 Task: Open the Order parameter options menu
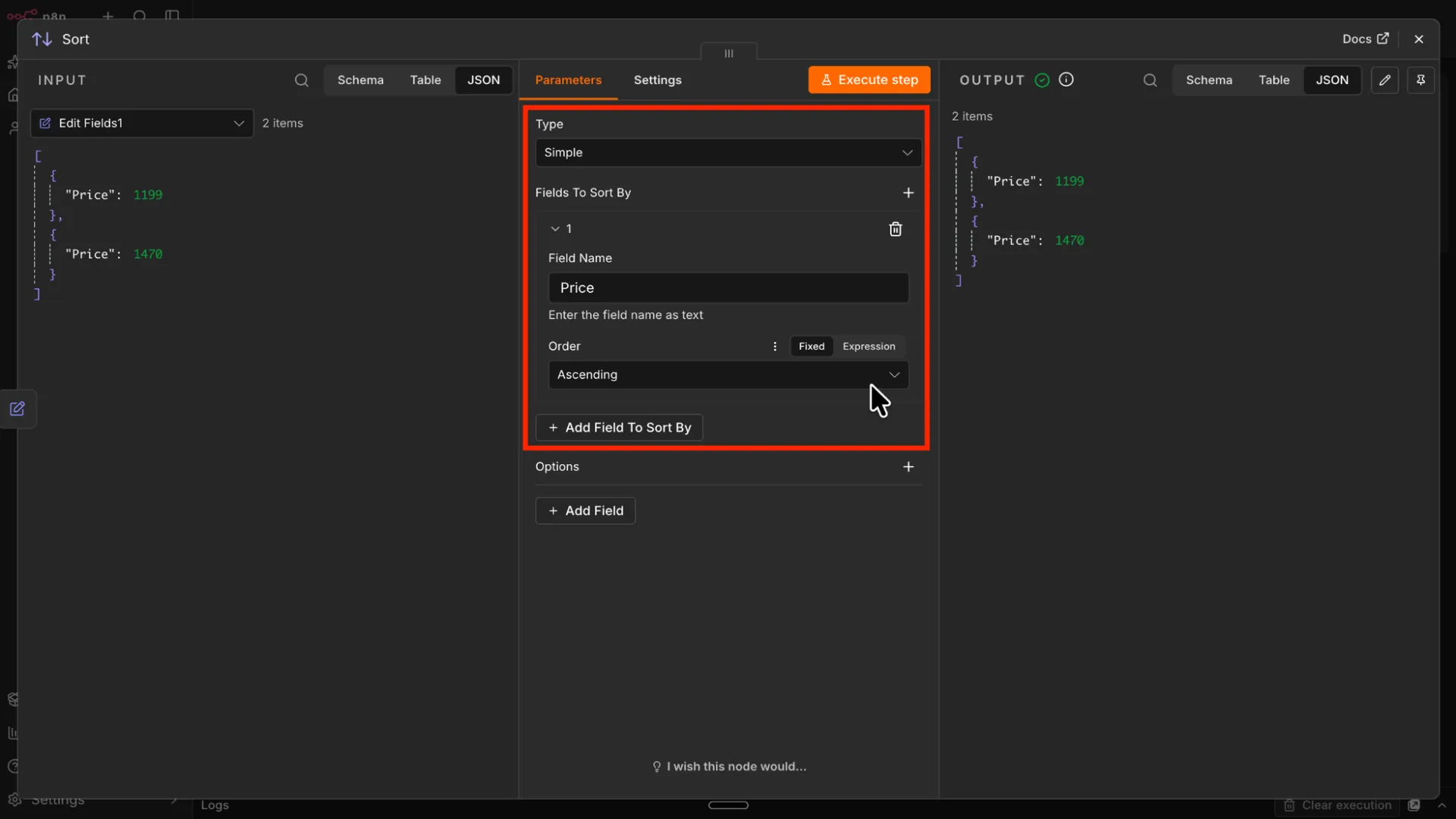(x=774, y=347)
